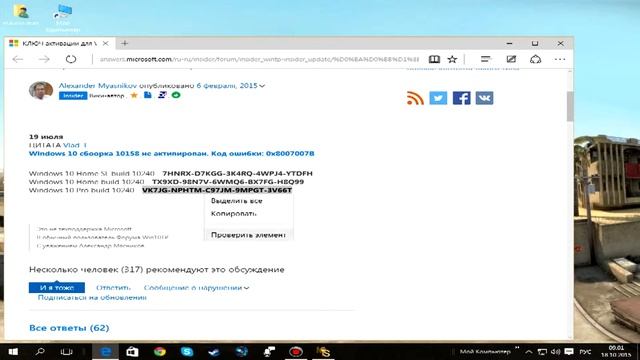
Task: Open Alexander Myasnikov's avatar picture
Action: tap(41, 90)
